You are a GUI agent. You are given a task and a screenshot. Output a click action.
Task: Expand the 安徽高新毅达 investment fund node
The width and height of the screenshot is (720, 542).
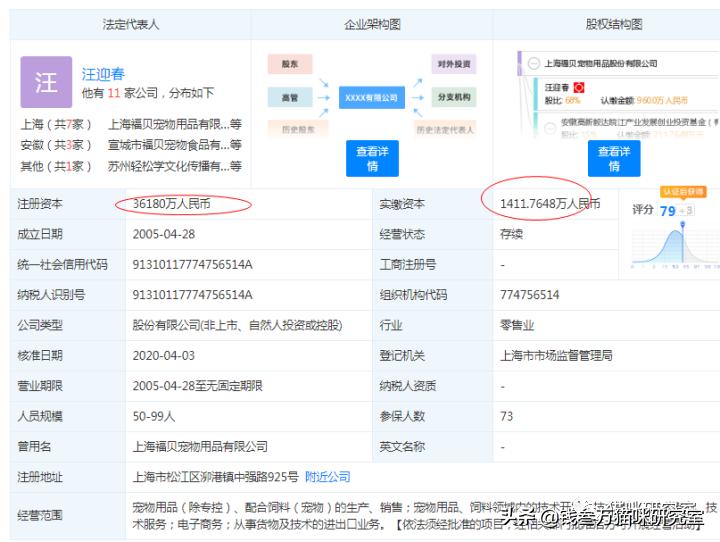(550, 129)
